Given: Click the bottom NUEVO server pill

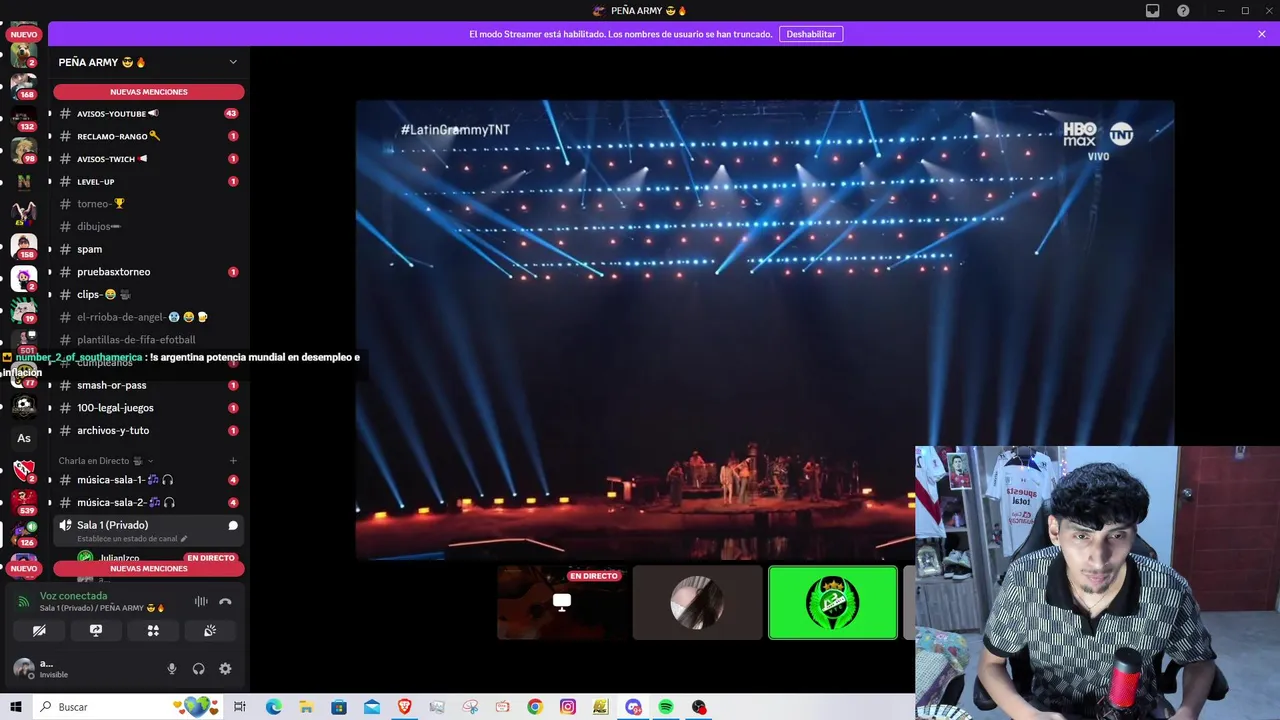Looking at the screenshot, I should point(24,569).
